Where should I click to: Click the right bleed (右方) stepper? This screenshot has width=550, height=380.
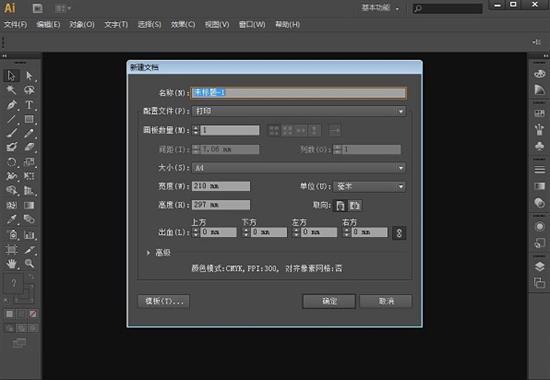(347, 232)
